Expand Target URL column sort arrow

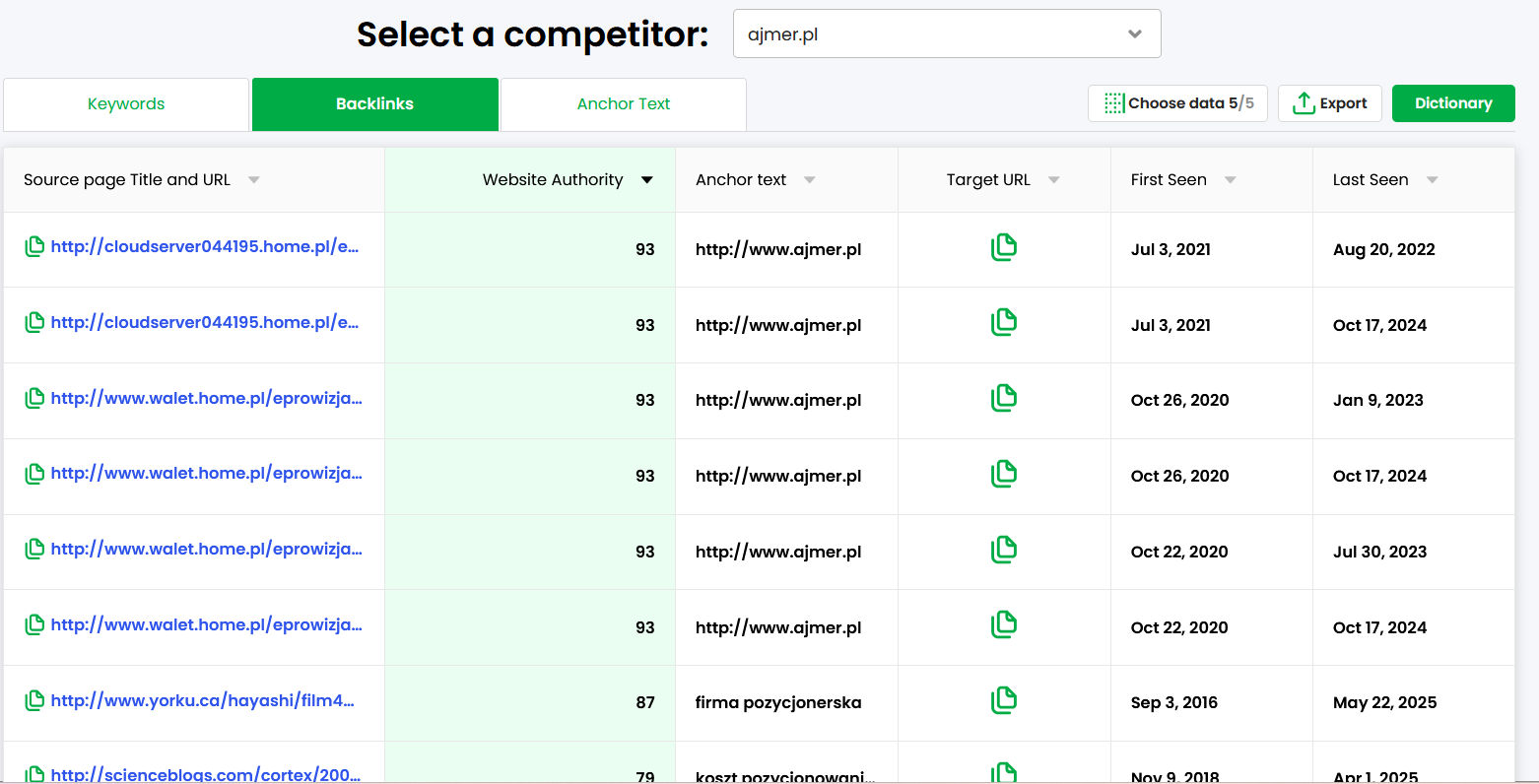coord(1053,180)
